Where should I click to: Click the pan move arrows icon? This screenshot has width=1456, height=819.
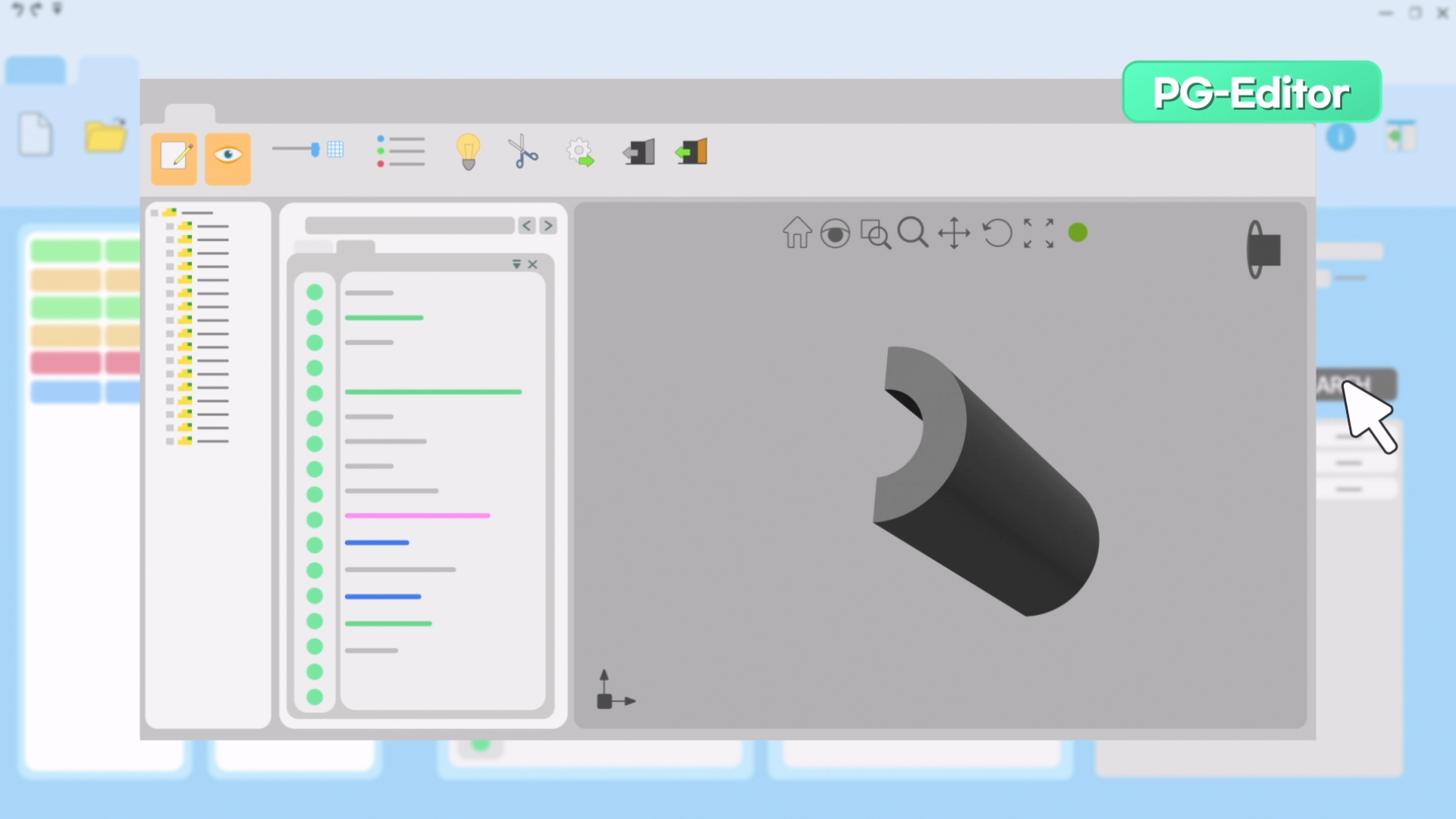[x=954, y=233]
